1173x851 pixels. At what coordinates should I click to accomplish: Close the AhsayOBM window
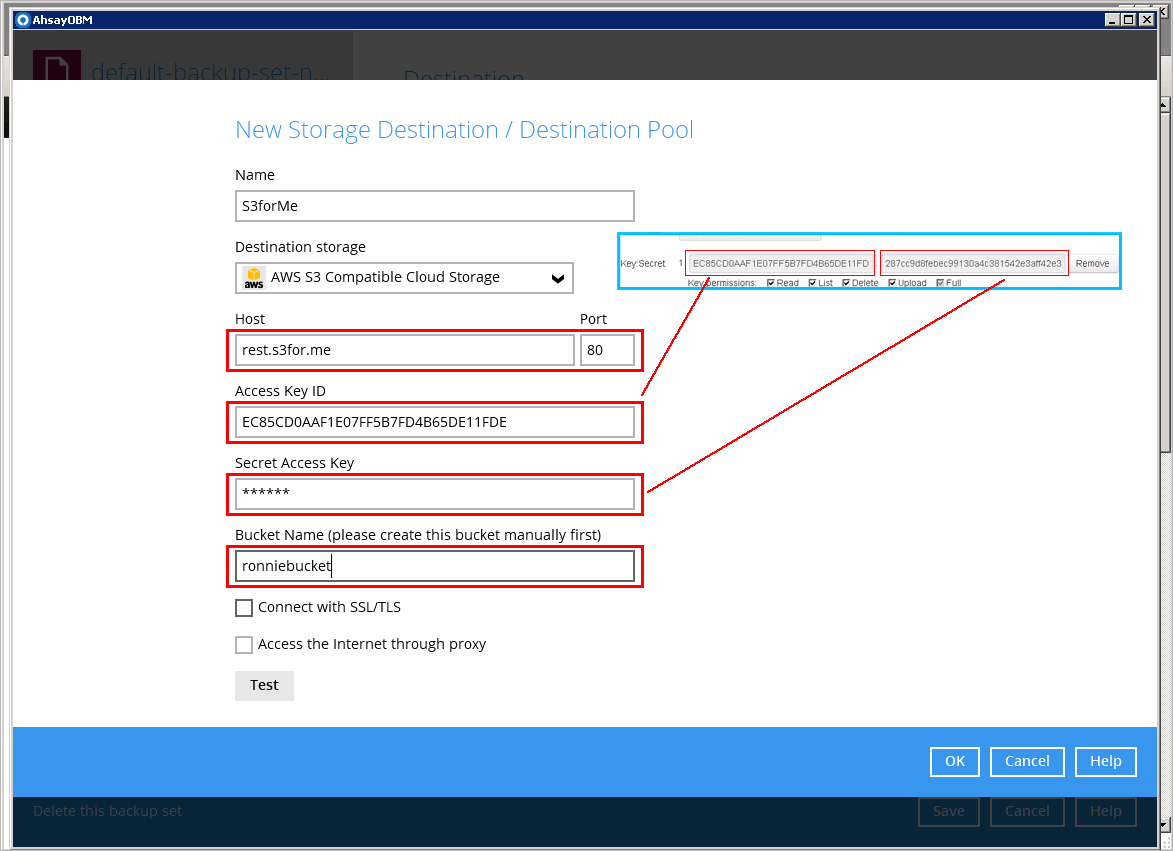pos(1147,20)
